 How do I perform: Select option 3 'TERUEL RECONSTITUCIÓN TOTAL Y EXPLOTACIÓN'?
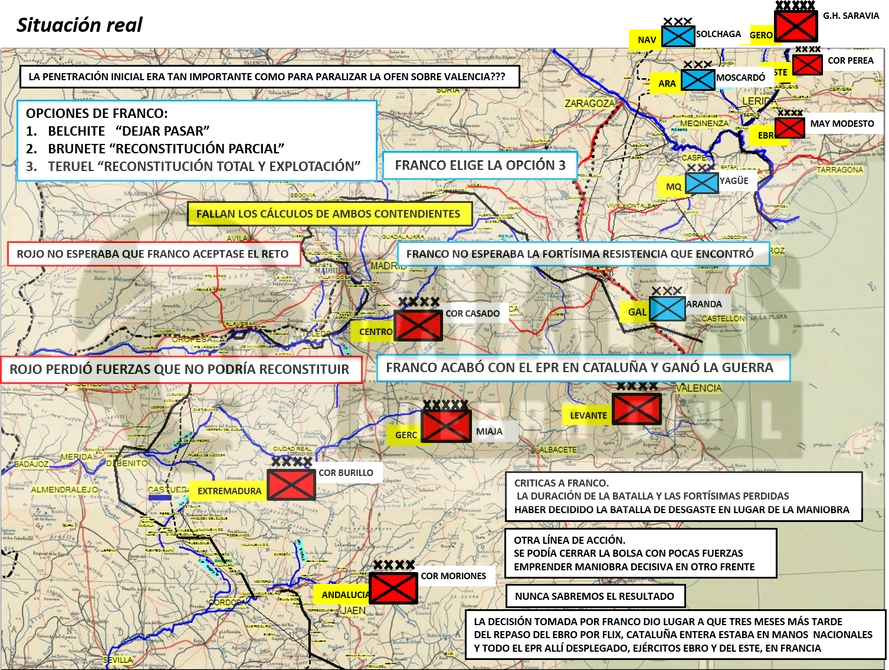(x=193, y=166)
